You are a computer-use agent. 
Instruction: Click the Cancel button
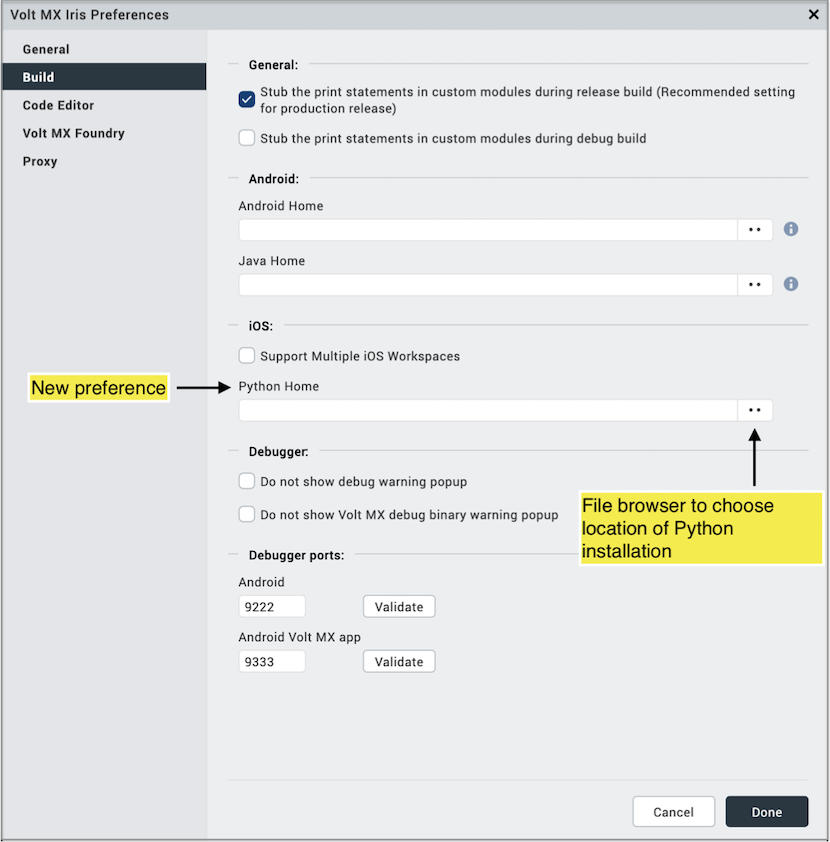673,812
